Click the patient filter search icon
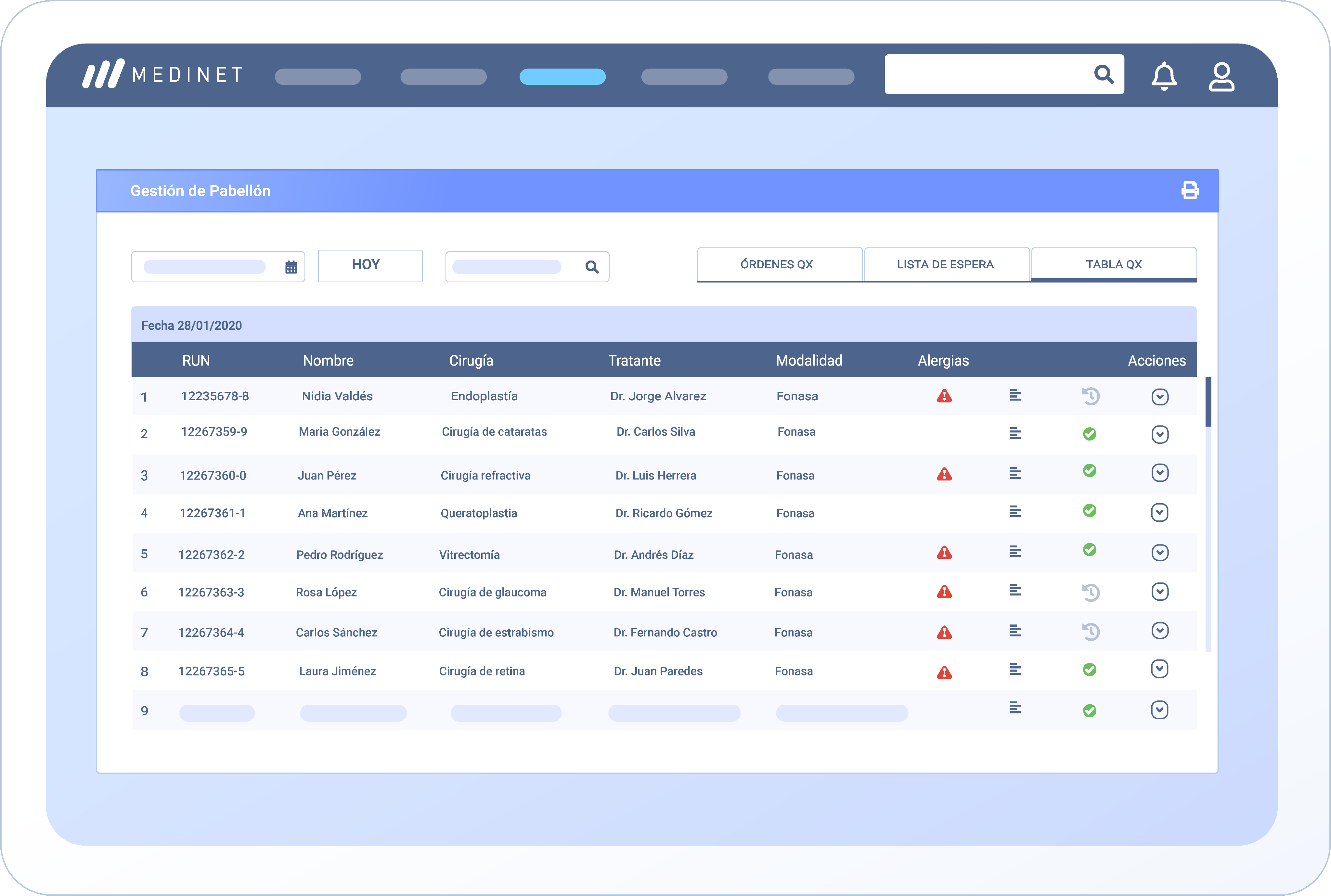Image resolution: width=1331 pixels, height=896 pixels. 592,267
